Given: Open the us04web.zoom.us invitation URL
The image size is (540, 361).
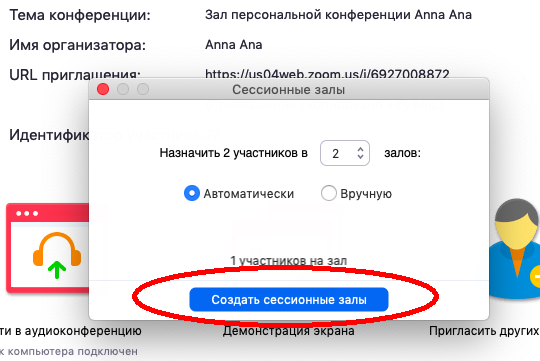Looking at the screenshot, I should (x=327, y=74).
